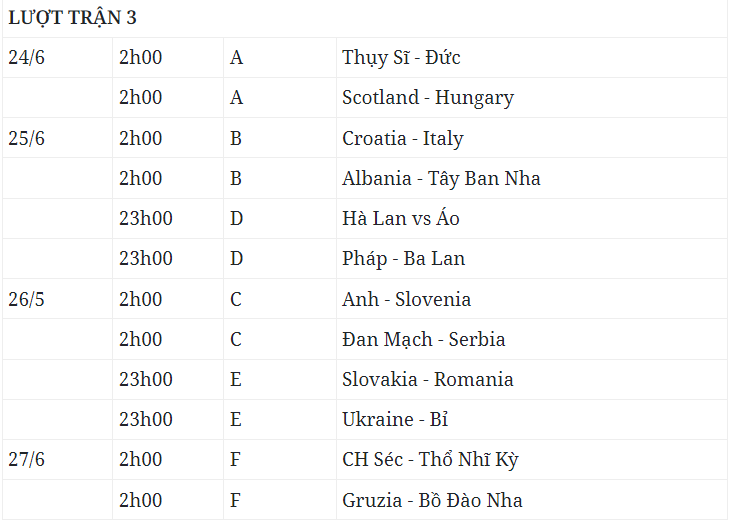Select the Slovakia - Romania match

click(427, 379)
